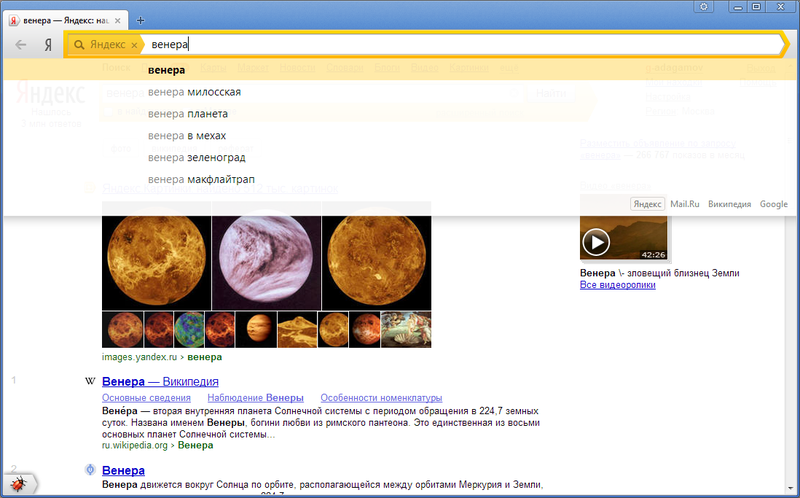Click the purple Venus atmosphere image
This screenshot has height=498, width=800.
pyautogui.click(x=267, y=261)
